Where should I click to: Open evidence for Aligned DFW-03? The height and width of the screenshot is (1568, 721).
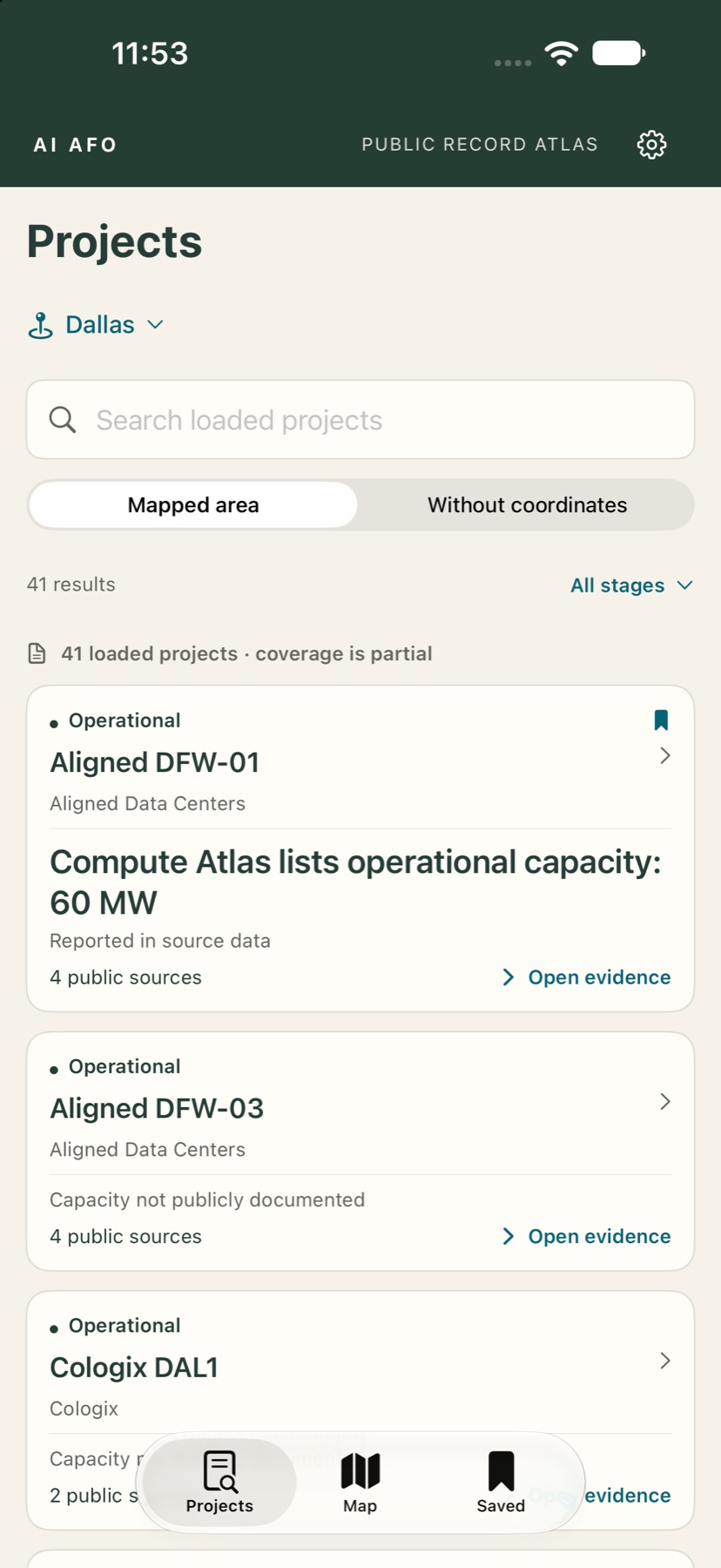click(x=587, y=1236)
